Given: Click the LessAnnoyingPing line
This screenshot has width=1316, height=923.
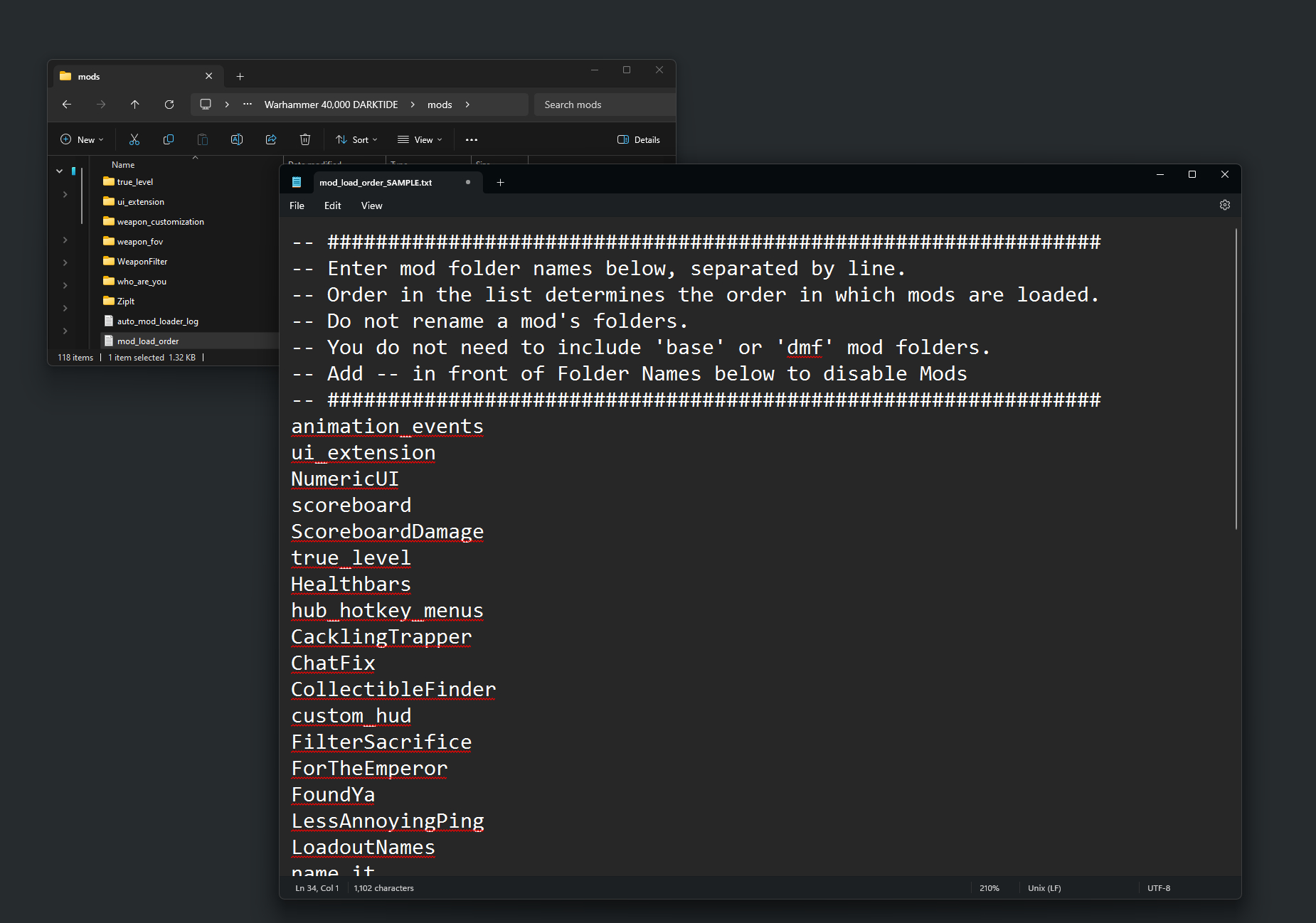Looking at the screenshot, I should click(x=388, y=821).
